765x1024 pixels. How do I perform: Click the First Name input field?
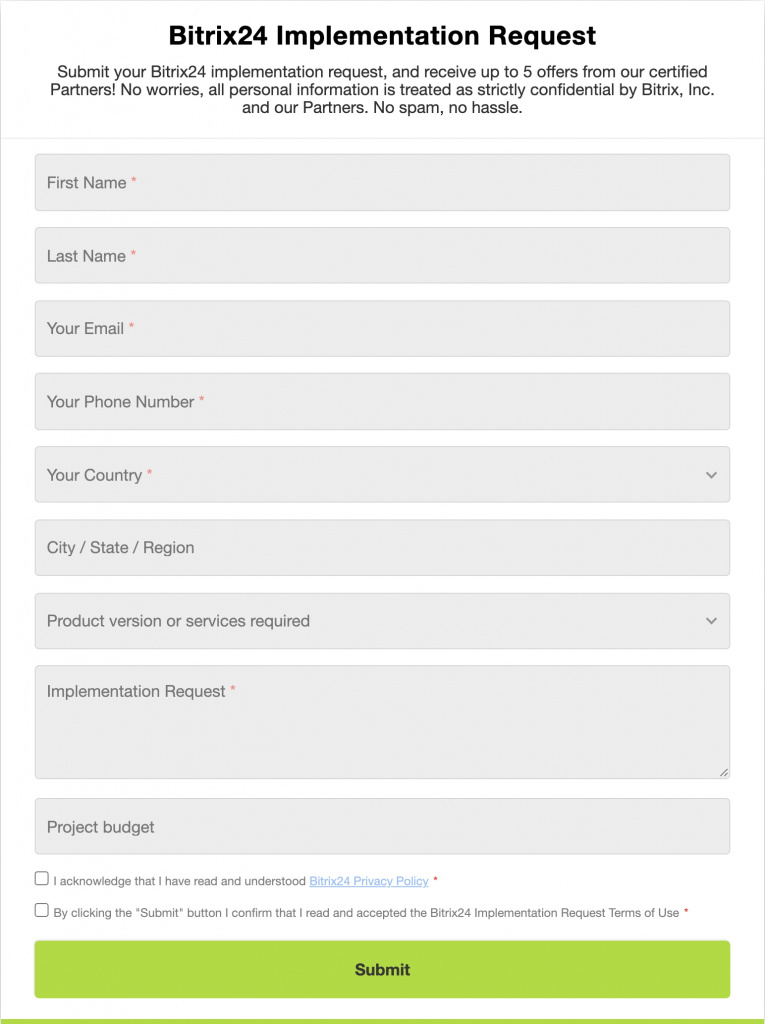pyautogui.click(x=382, y=183)
